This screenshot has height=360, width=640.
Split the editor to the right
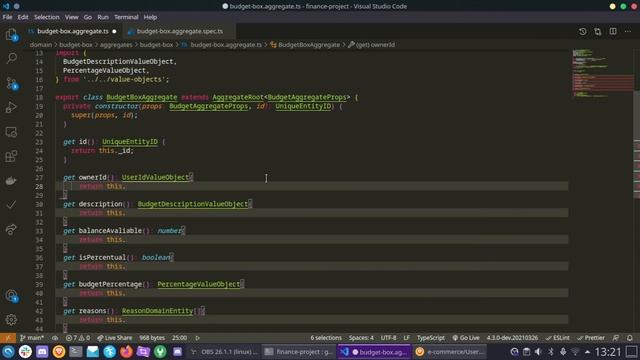coord(613,31)
